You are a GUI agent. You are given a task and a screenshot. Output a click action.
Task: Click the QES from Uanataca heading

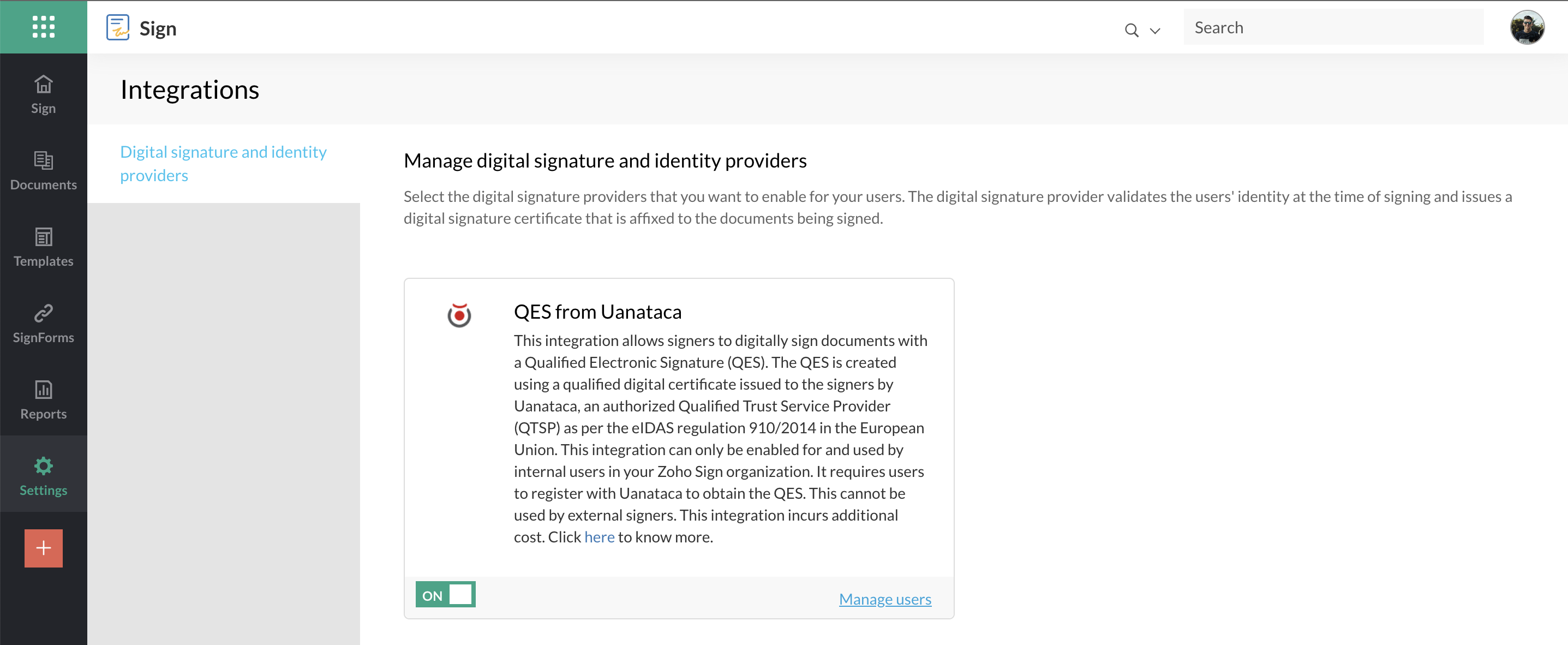[x=597, y=311]
